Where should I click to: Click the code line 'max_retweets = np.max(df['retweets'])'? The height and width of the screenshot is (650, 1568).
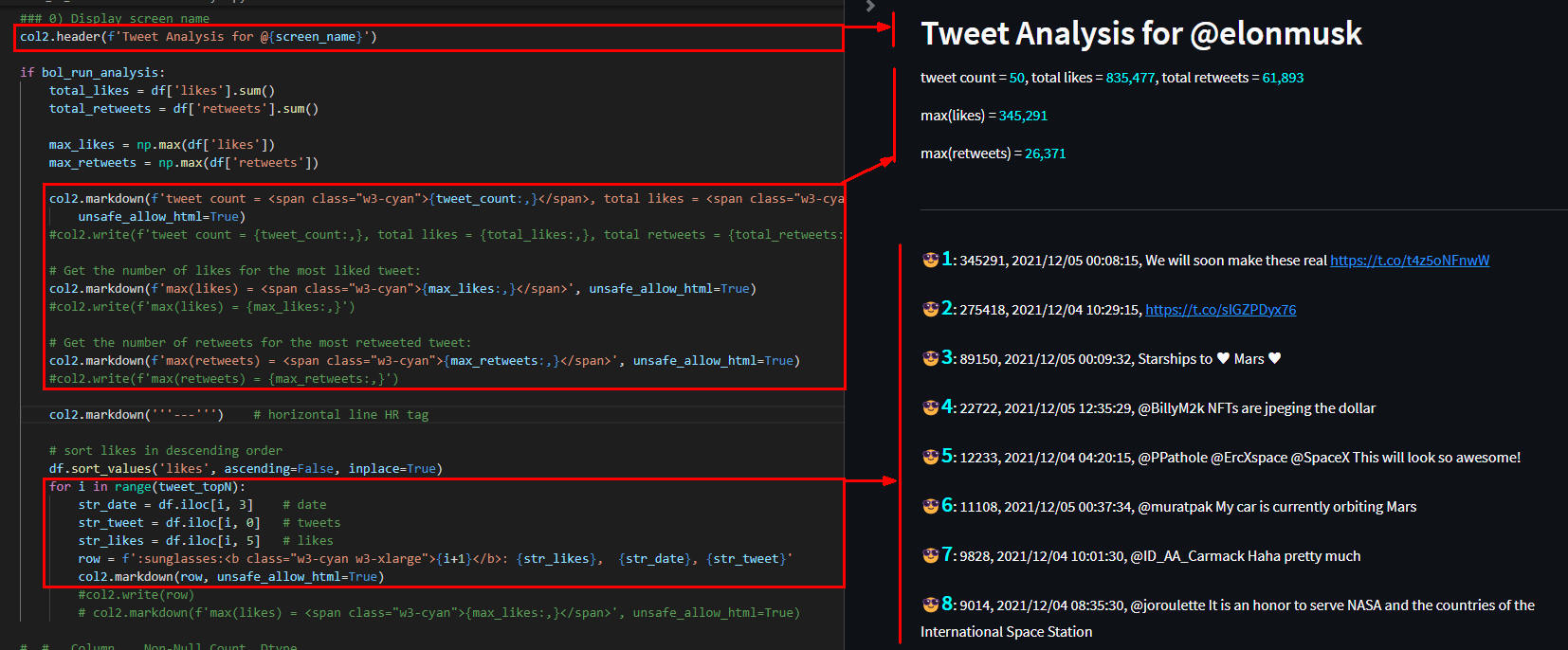click(184, 163)
